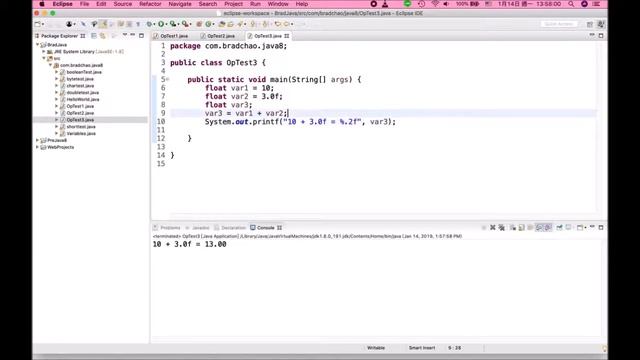Screen dimensions: 640x360
Task: Click the System.out.printf line in editor
Action: (x=300, y=122)
